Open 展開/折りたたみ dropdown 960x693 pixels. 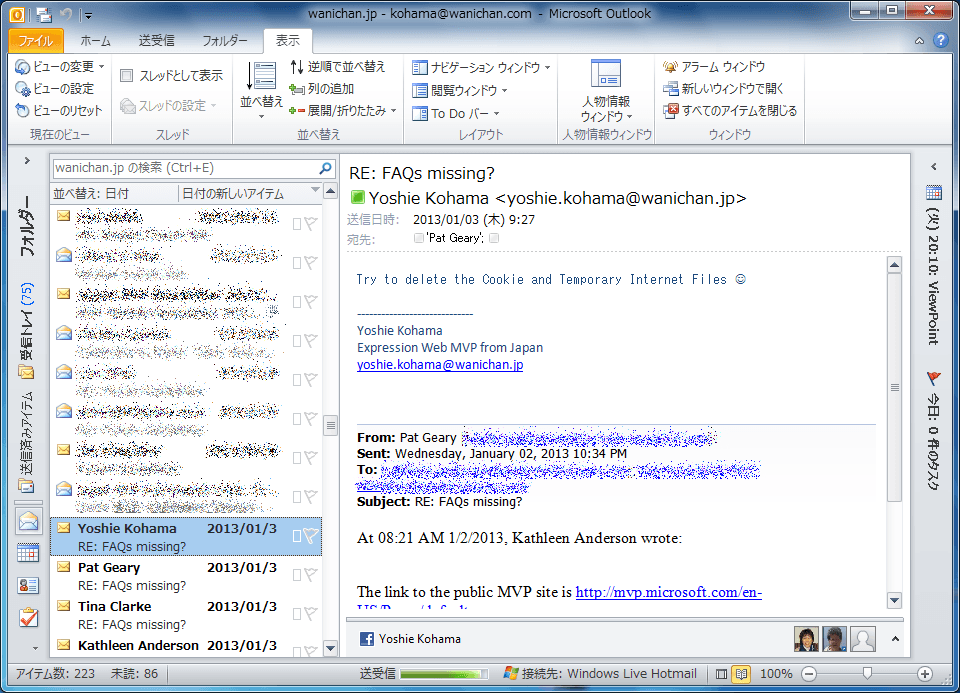coord(343,111)
